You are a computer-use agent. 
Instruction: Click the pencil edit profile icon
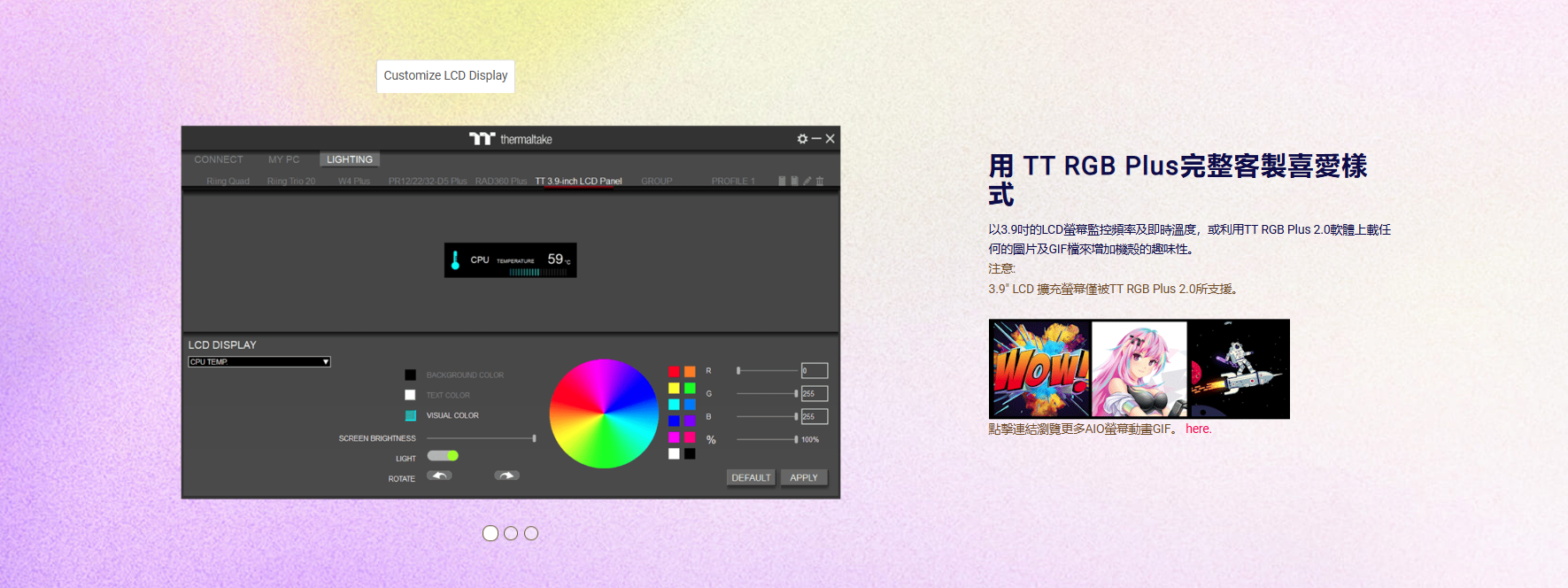[807, 181]
